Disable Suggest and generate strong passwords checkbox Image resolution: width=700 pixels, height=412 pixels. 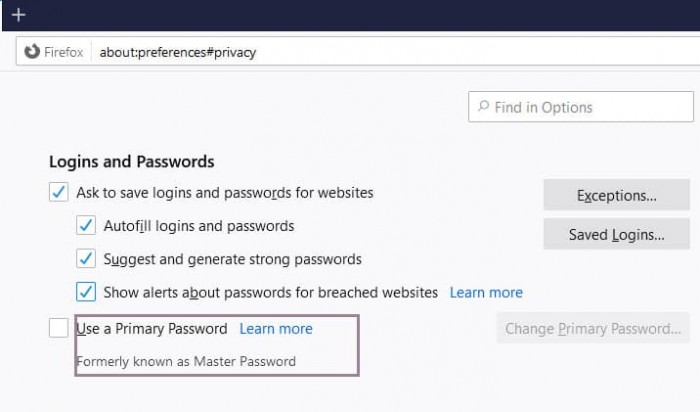point(86,259)
